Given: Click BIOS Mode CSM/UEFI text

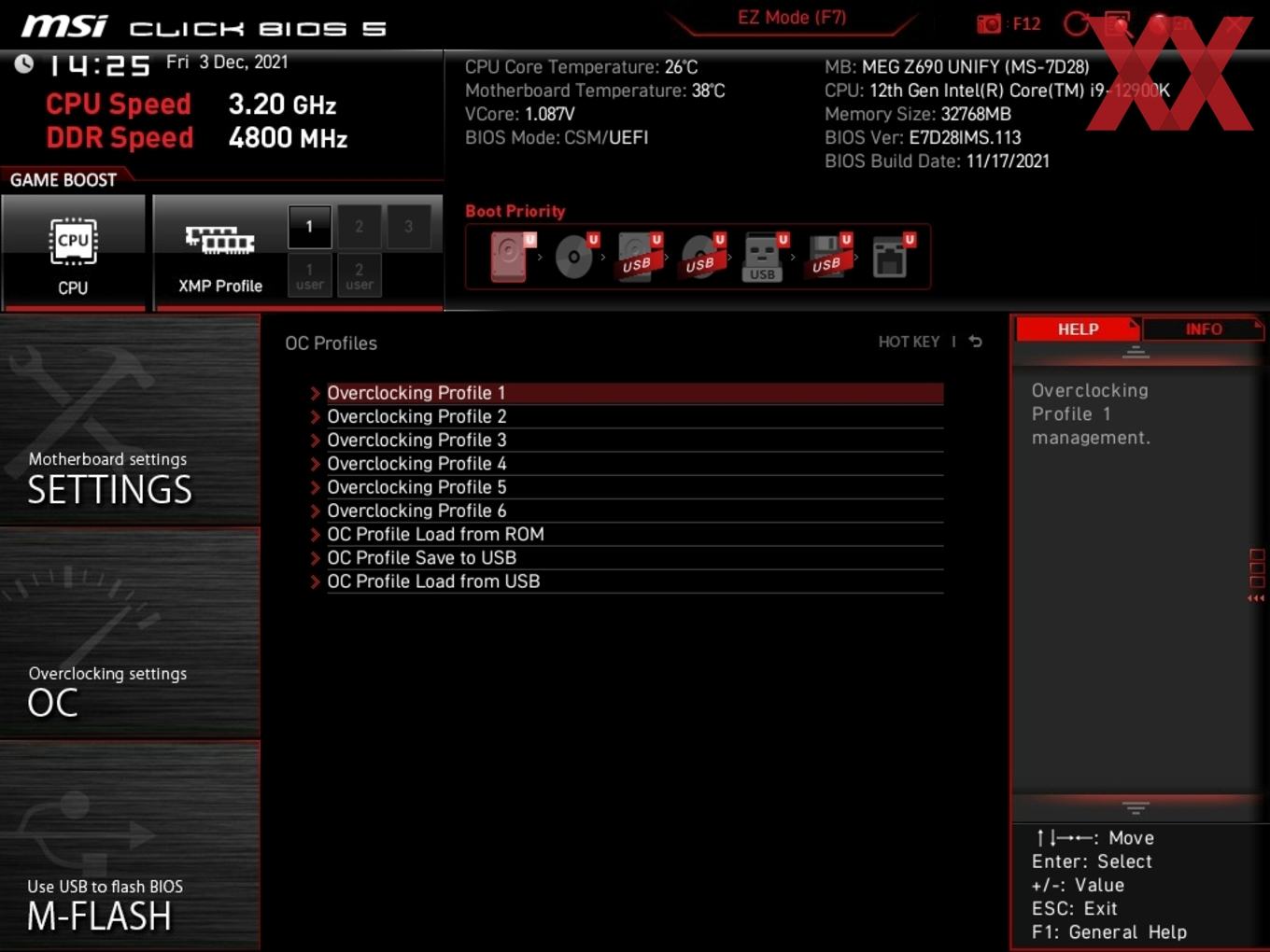Looking at the screenshot, I should coord(557,137).
